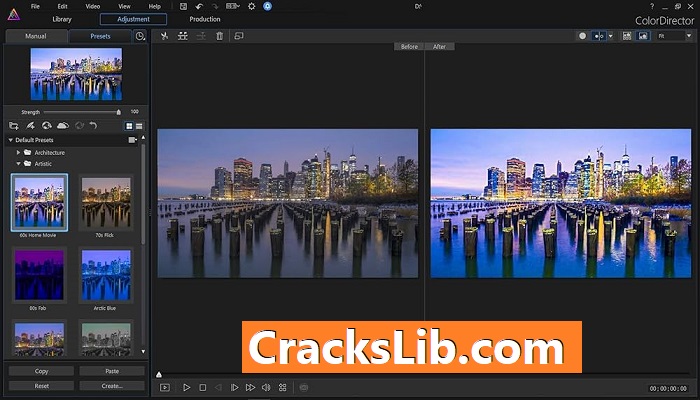Play the video preview
This screenshot has height=400, width=700.
(187, 388)
